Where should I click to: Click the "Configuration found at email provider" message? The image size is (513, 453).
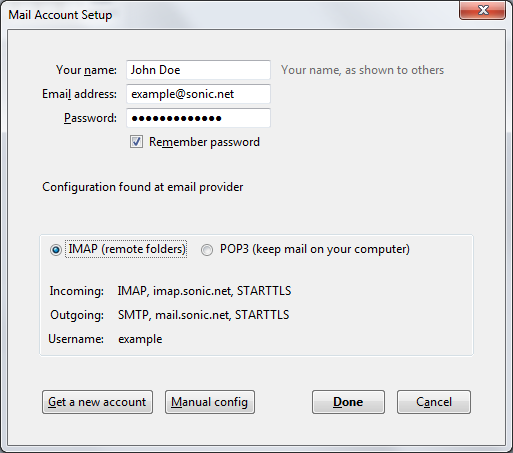coord(143,187)
